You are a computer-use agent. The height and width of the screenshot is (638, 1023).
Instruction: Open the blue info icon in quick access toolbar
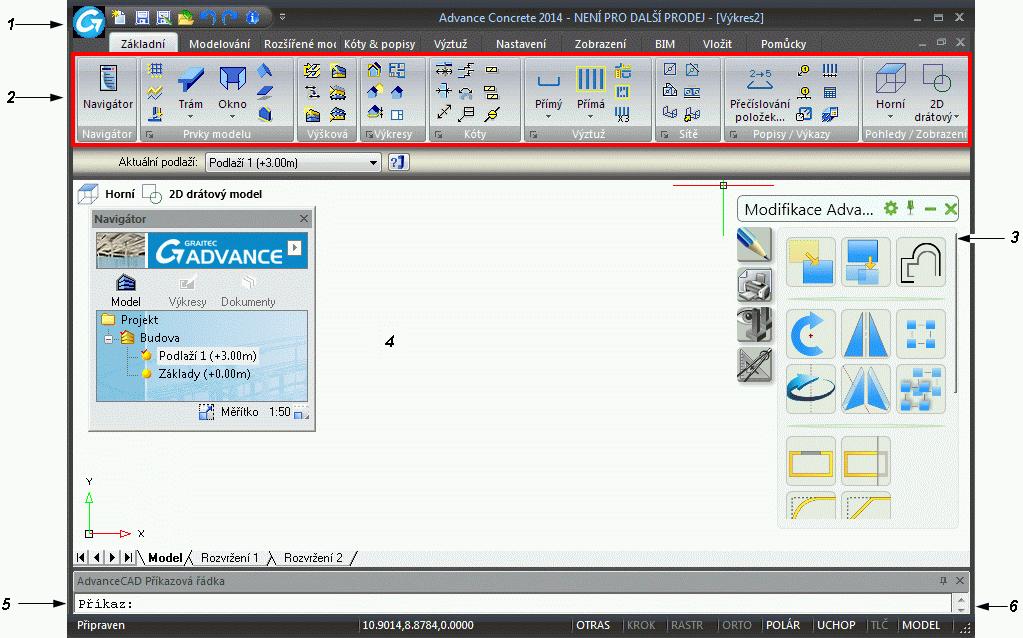click(252, 17)
